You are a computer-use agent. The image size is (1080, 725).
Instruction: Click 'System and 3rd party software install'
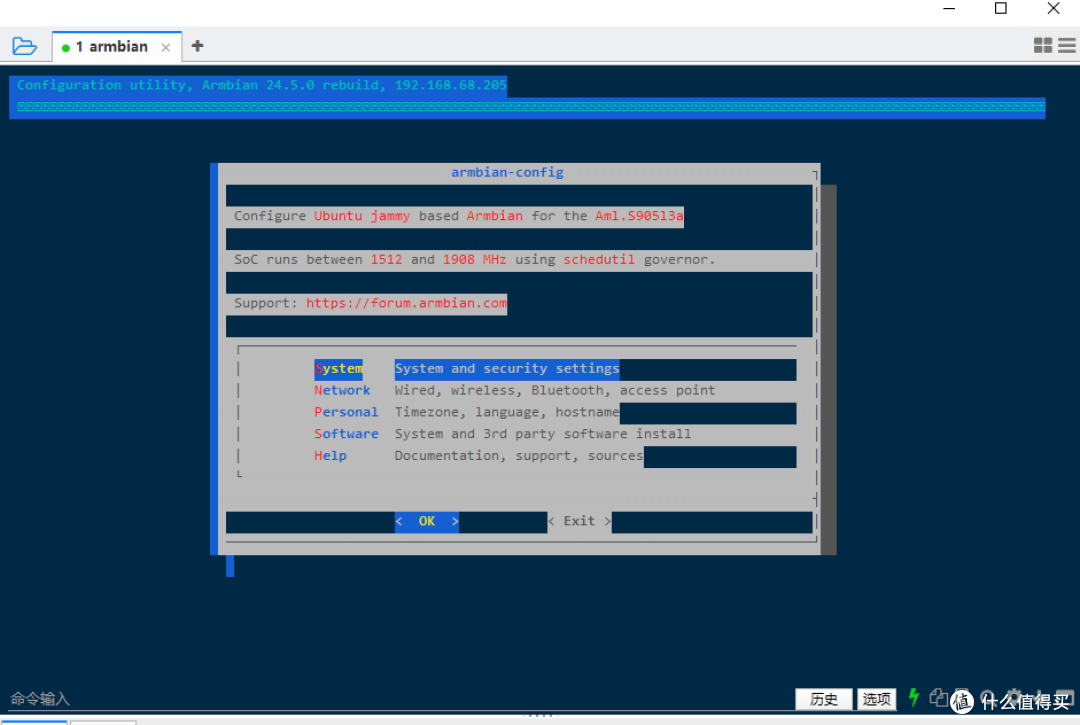pyautogui.click(x=543, y=434)
